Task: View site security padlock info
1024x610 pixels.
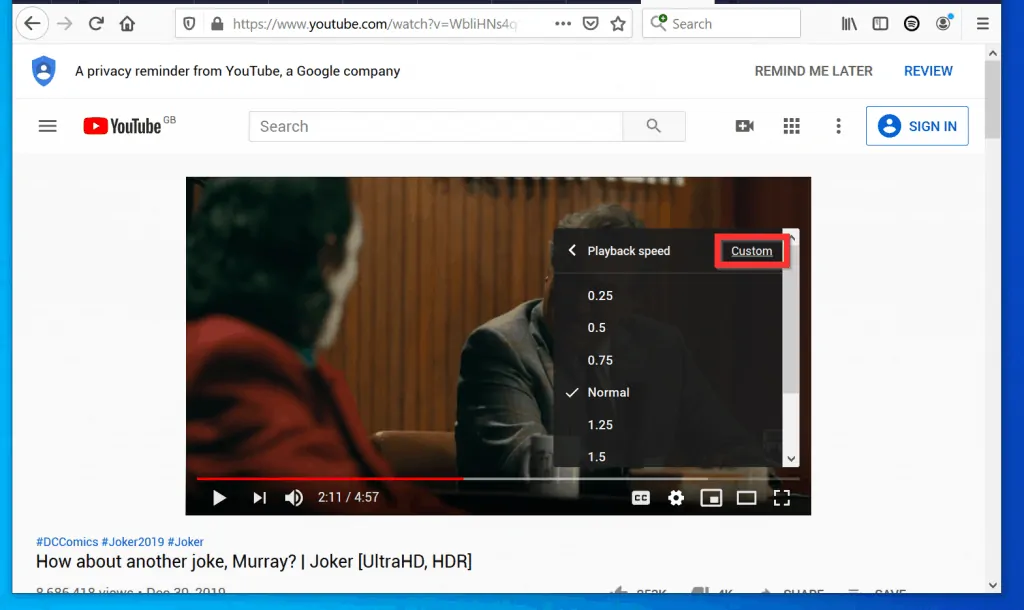Action: pos(217,24)
